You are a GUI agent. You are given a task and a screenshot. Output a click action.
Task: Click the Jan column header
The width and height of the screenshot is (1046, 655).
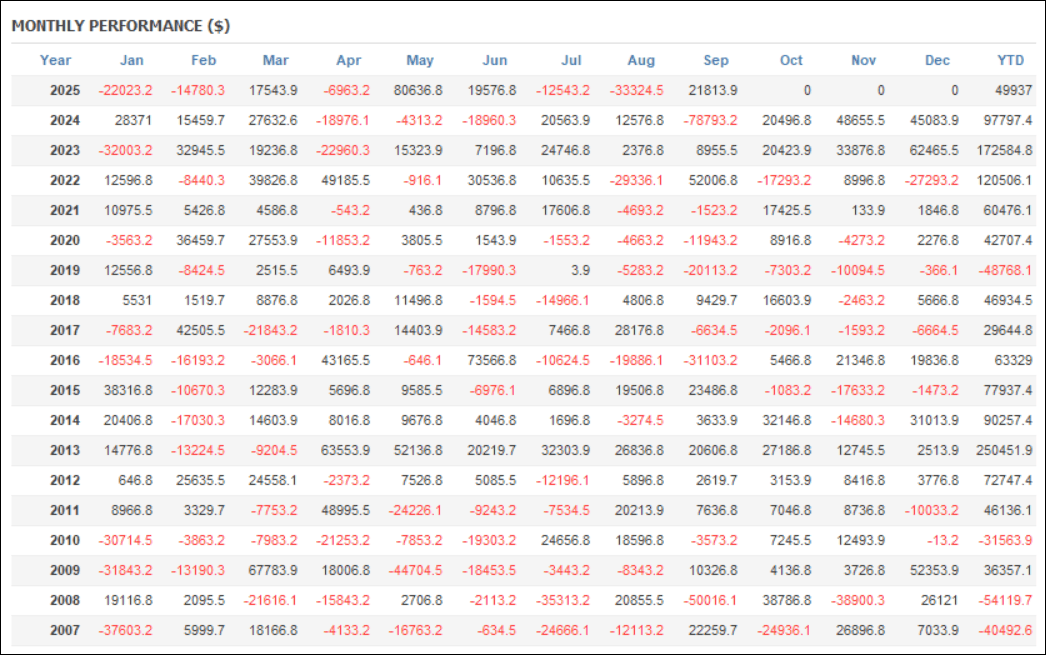click(131, 60)
